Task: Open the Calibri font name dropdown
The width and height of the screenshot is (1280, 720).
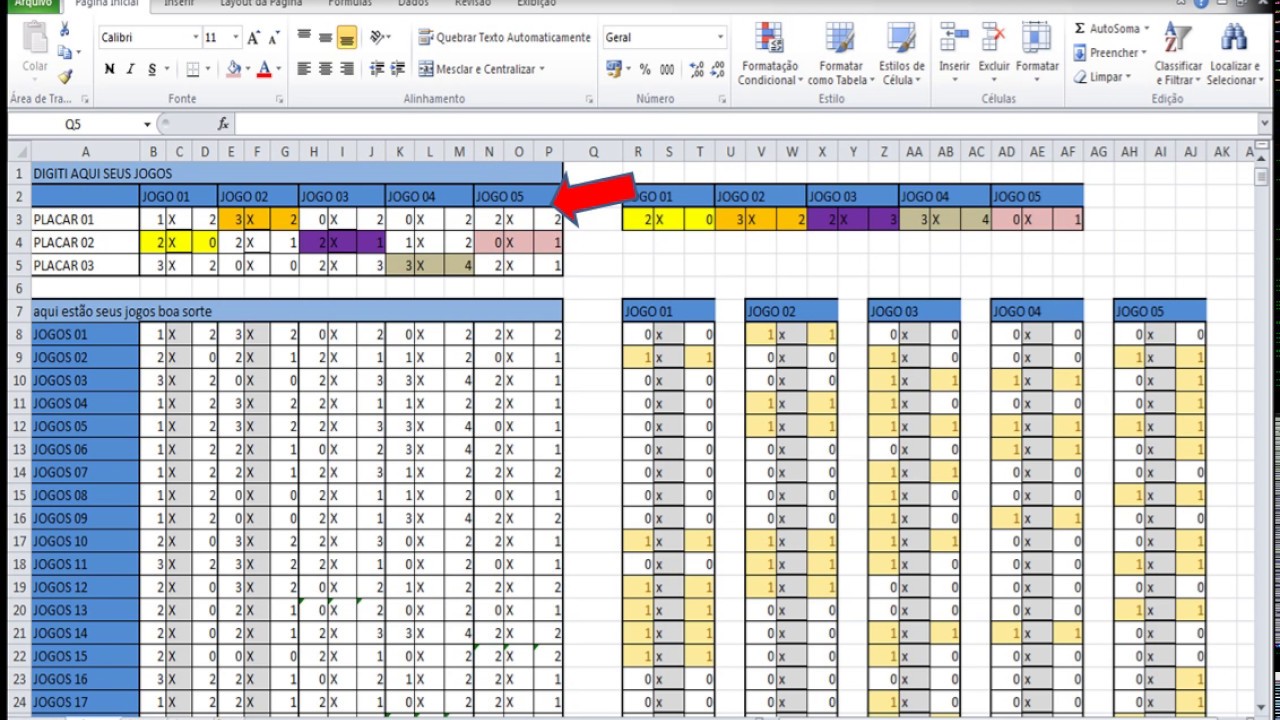Action: click(195, 38)
